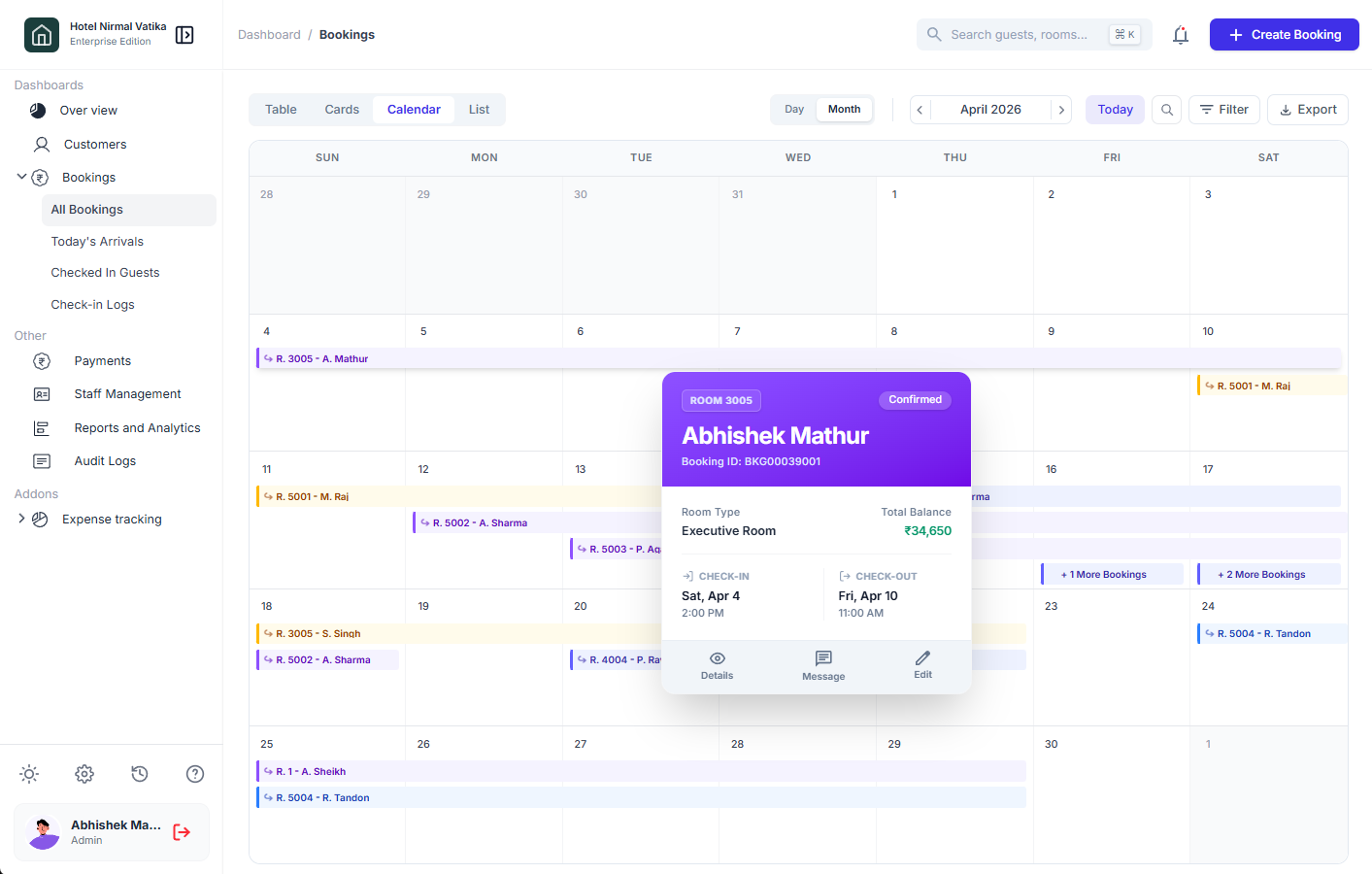Click the Create Booking button

pos(1284,35)
